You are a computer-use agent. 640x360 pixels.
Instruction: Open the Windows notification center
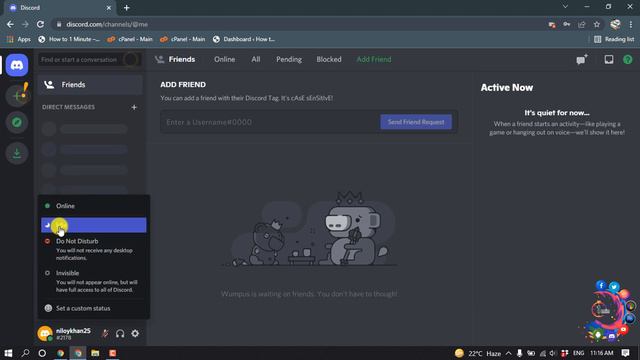coord(626,353)
